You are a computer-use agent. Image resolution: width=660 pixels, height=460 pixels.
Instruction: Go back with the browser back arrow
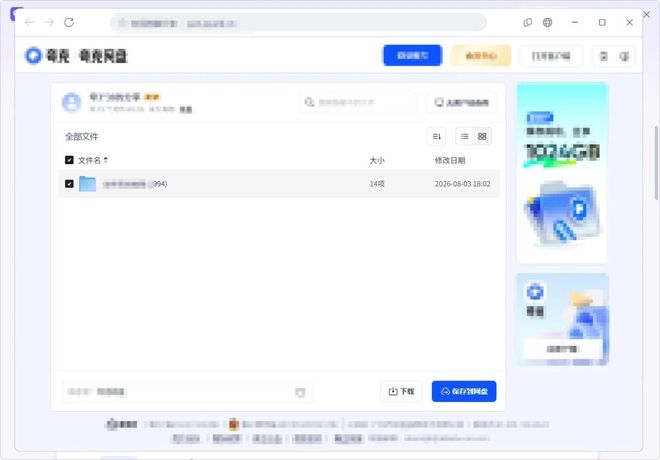(29, 22)
